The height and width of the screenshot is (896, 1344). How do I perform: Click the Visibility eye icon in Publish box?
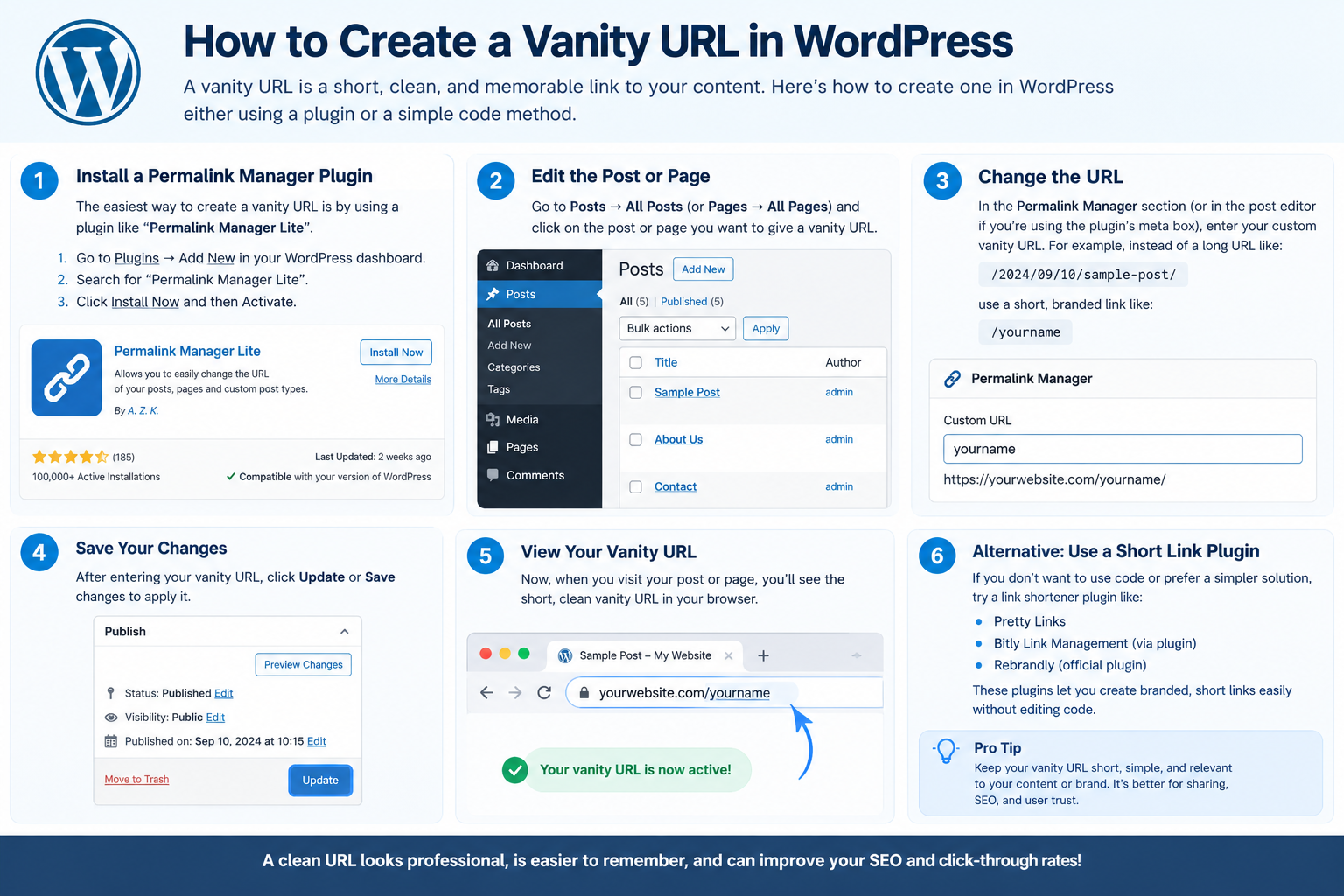[x=110, y=717]
